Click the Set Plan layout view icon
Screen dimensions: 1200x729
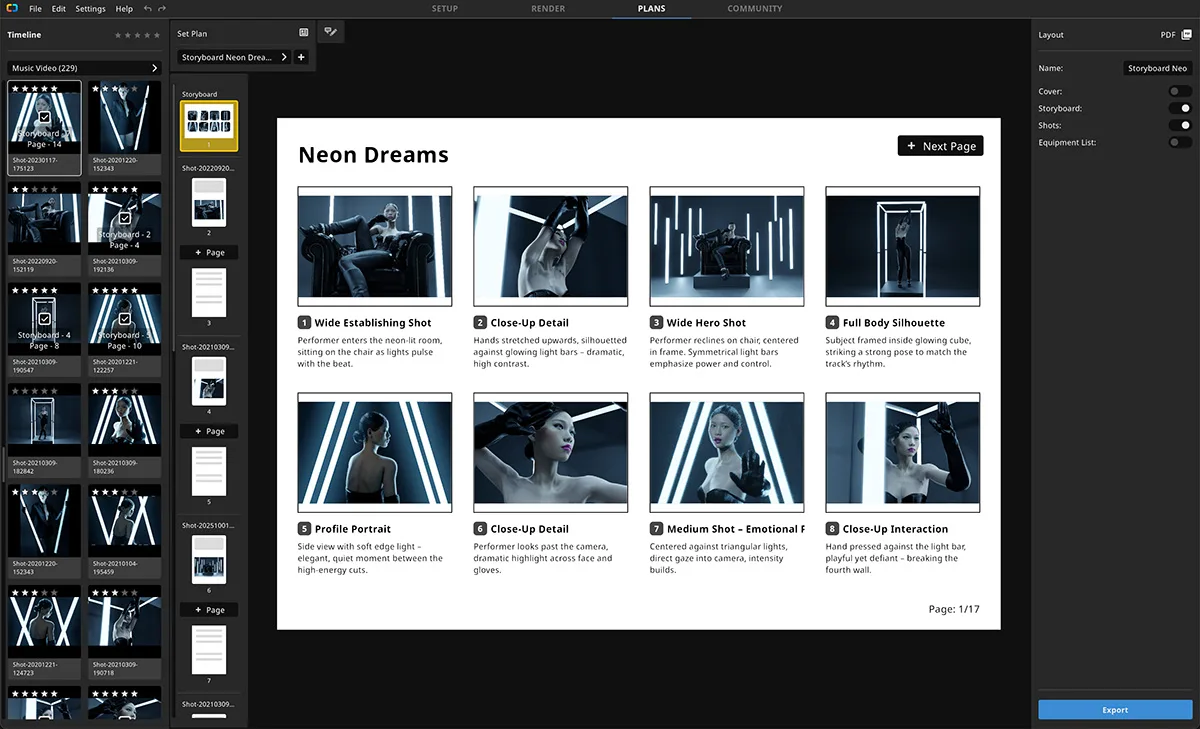click(x=304, y=33)
